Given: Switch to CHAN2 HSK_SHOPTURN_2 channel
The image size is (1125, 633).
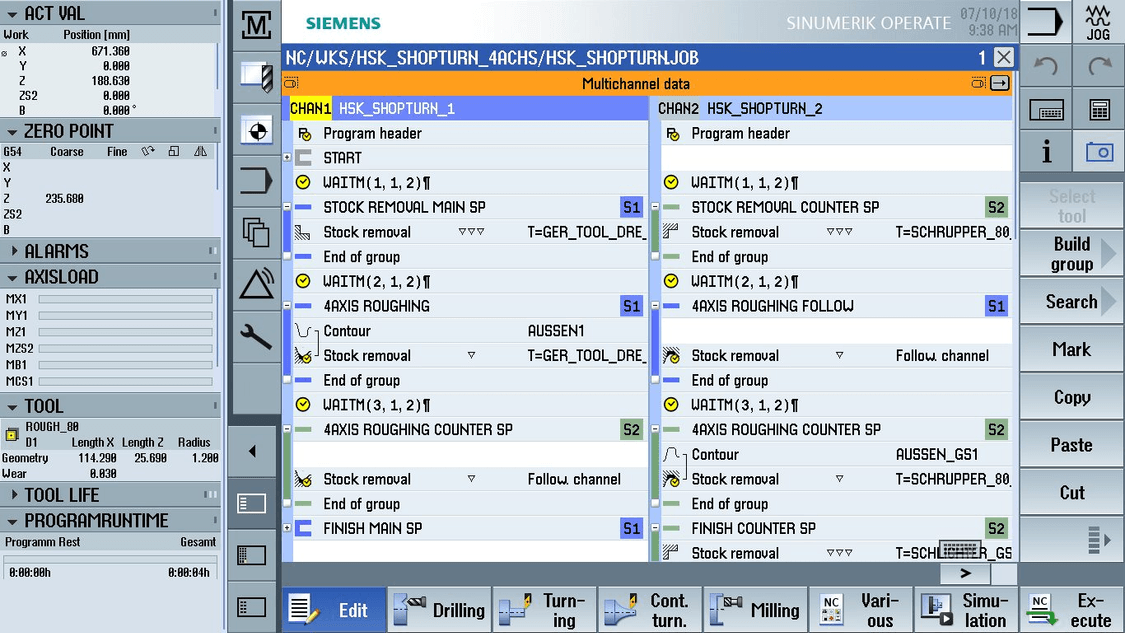Looking at the screenshot, I should 834,108.
